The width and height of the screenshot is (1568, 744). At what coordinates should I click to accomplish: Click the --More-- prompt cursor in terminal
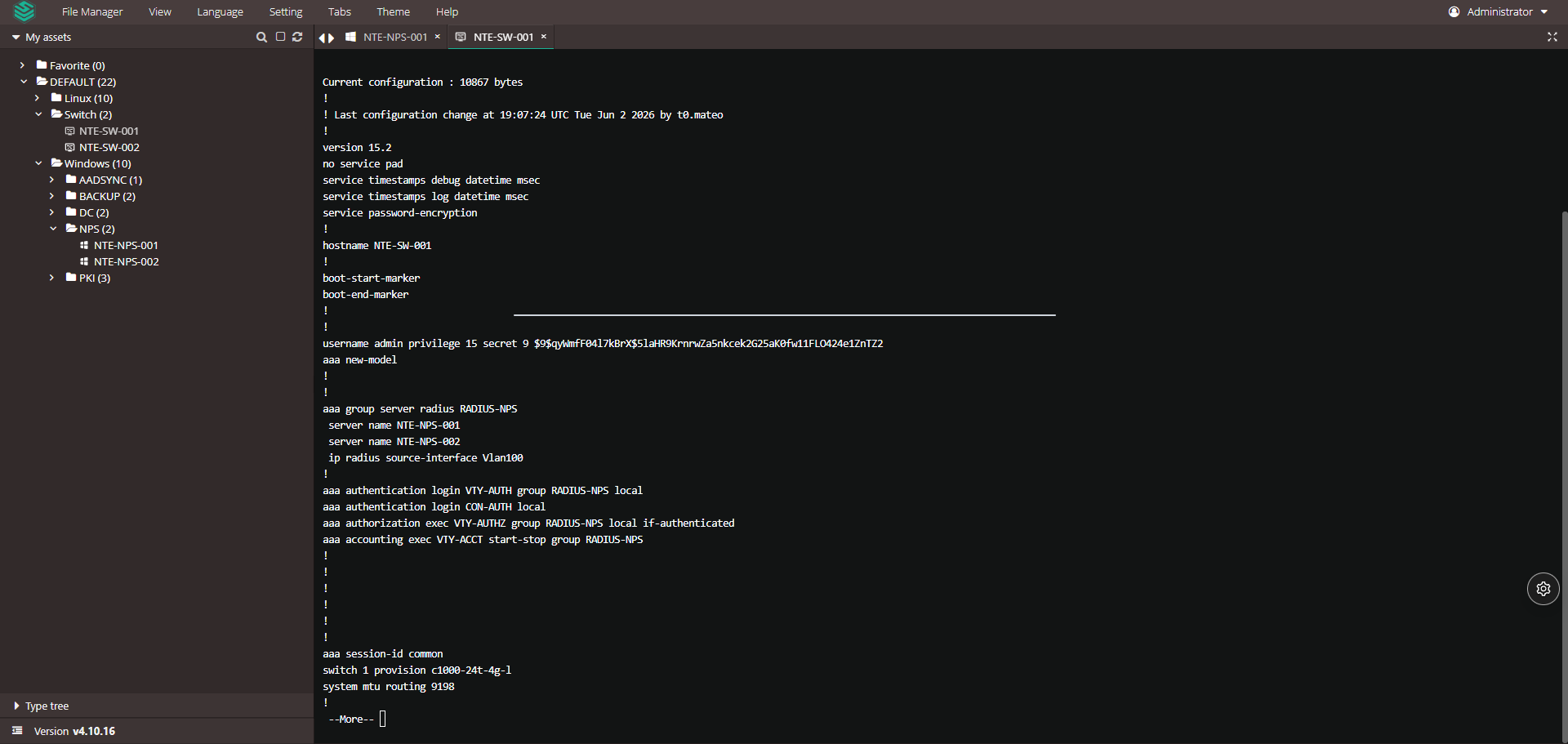383,719
